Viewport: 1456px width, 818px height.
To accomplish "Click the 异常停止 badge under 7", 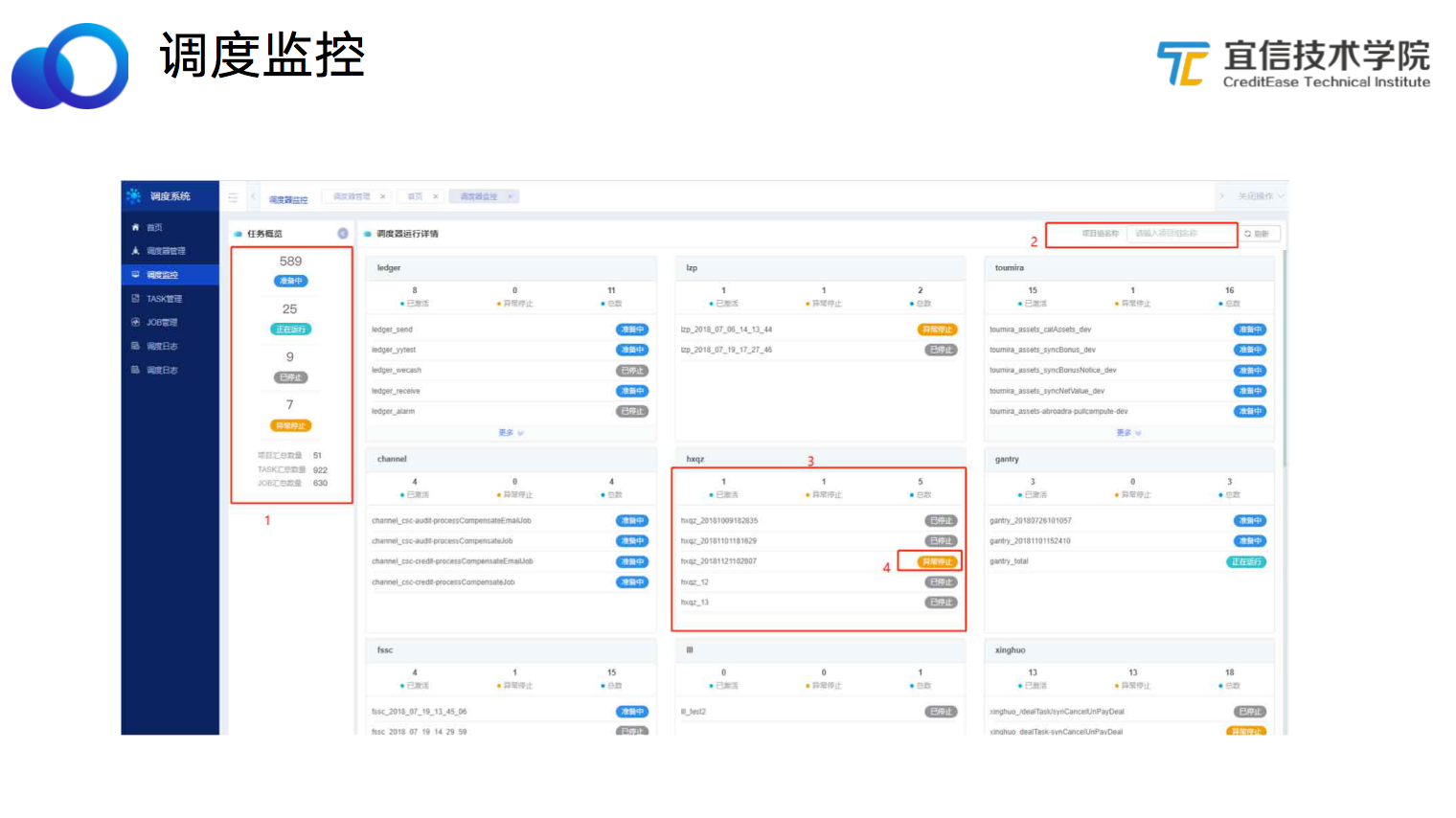I will coord(291,425).
